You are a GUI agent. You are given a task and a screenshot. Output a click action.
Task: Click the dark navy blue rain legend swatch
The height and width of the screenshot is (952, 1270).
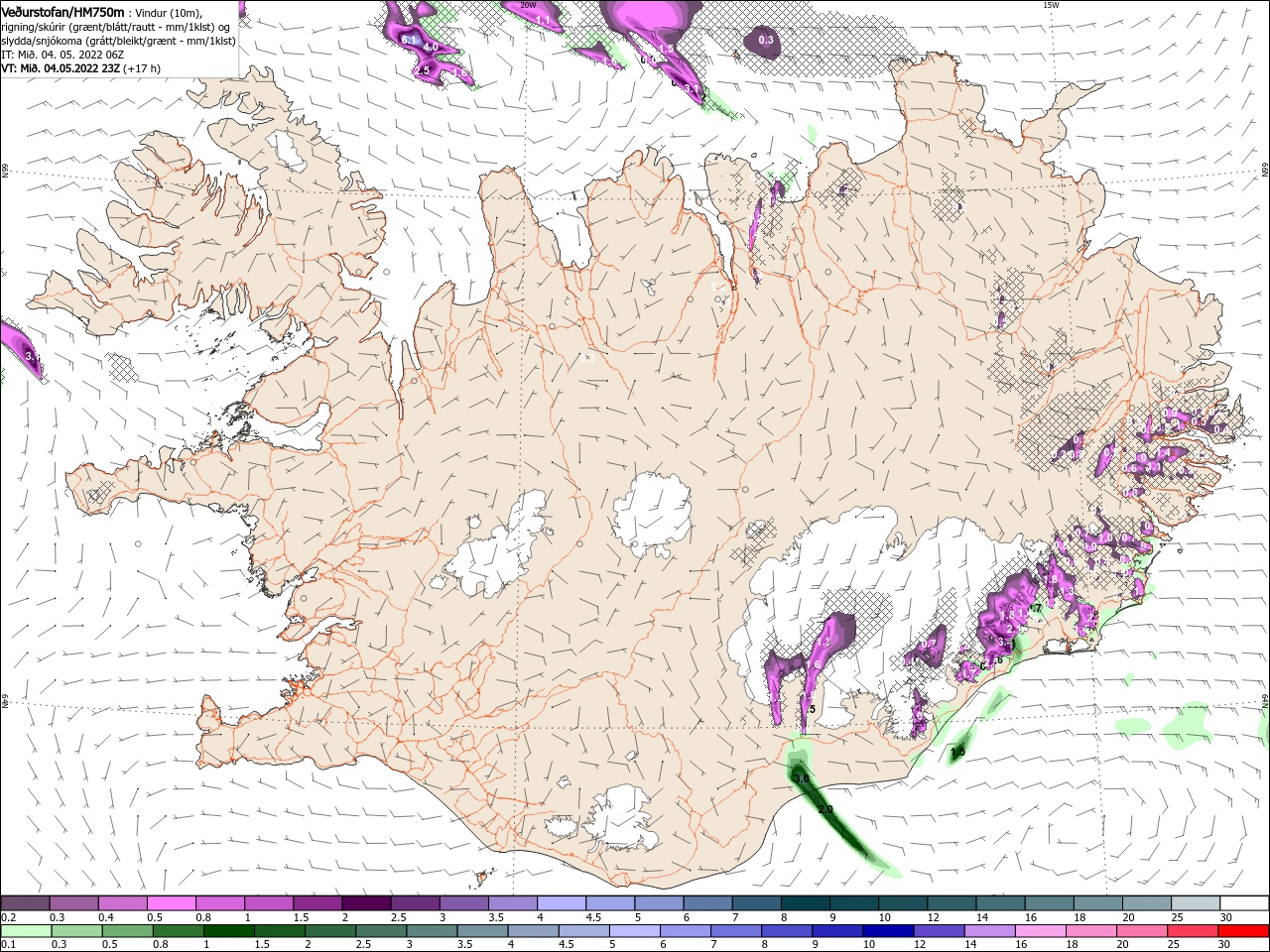pyautogui.click(x=886, y=931)
